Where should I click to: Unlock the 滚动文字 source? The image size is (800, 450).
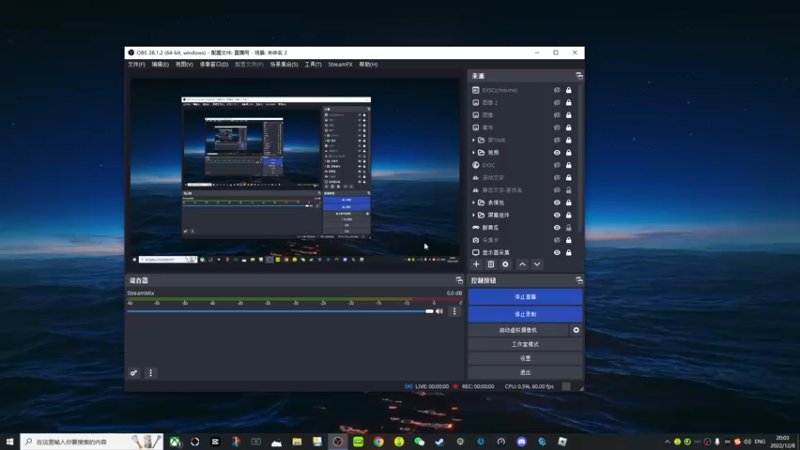(x=568, y=178)
